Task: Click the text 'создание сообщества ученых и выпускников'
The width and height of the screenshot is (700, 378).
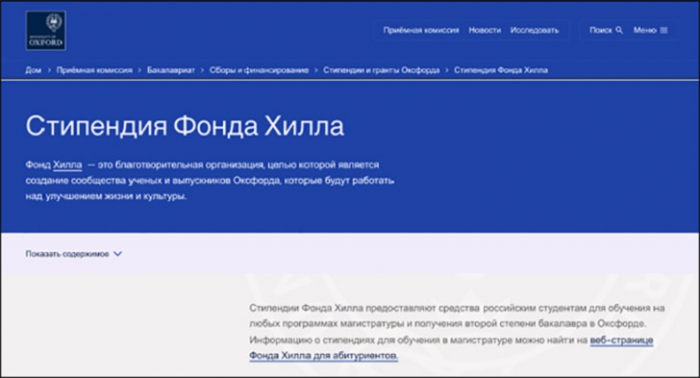Action: pos(128,181)
